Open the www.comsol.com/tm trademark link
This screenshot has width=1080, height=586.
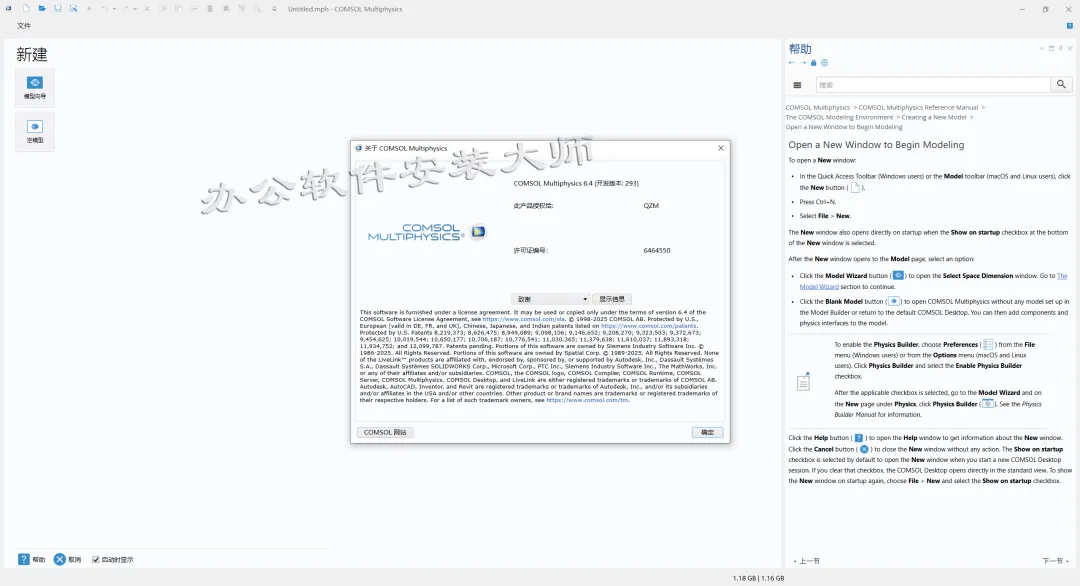[587, 400]
